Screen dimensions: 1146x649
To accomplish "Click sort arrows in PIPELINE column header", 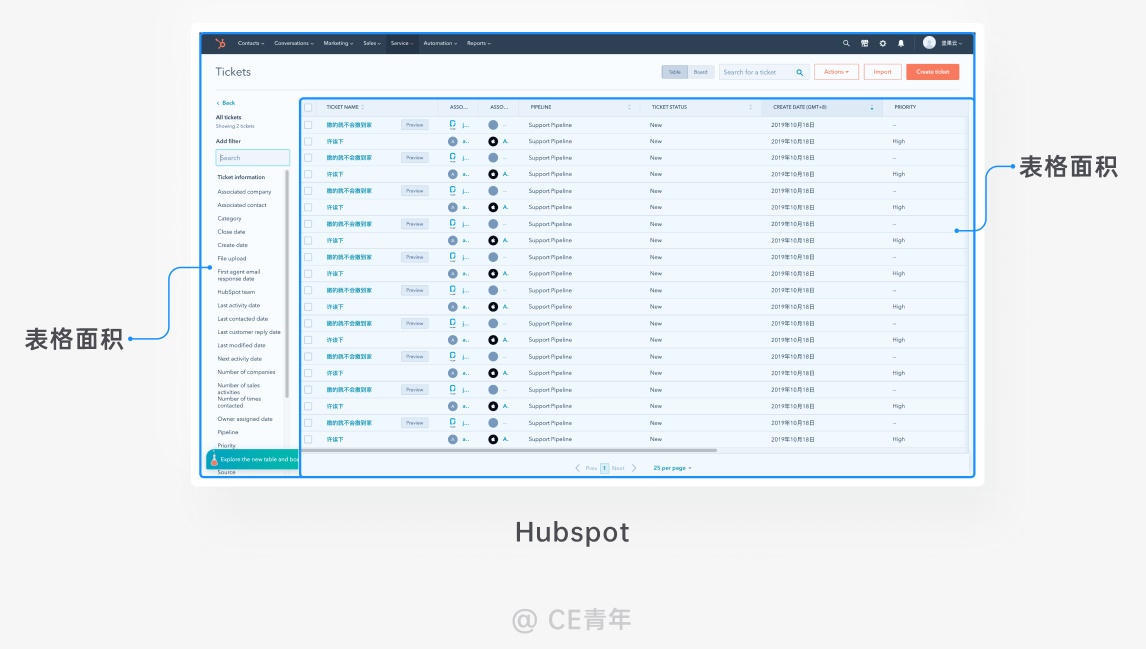I will (629, 107).
